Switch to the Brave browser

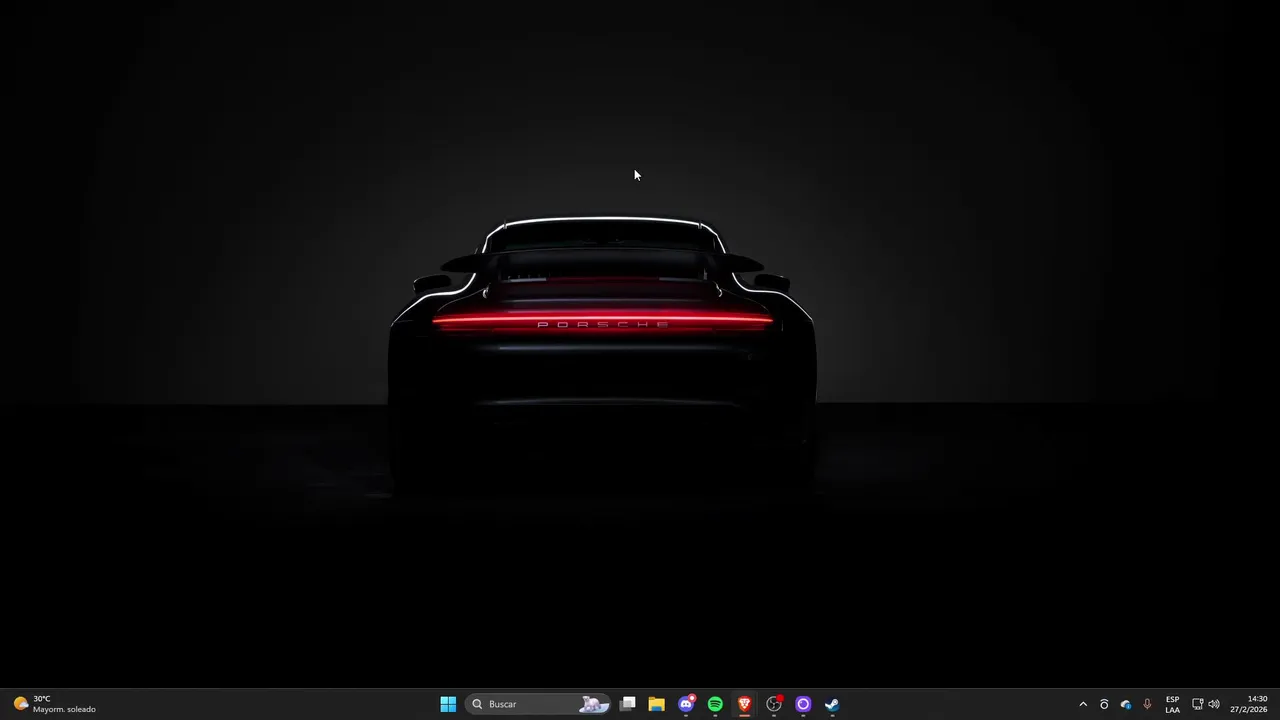(x=744, y=704)
